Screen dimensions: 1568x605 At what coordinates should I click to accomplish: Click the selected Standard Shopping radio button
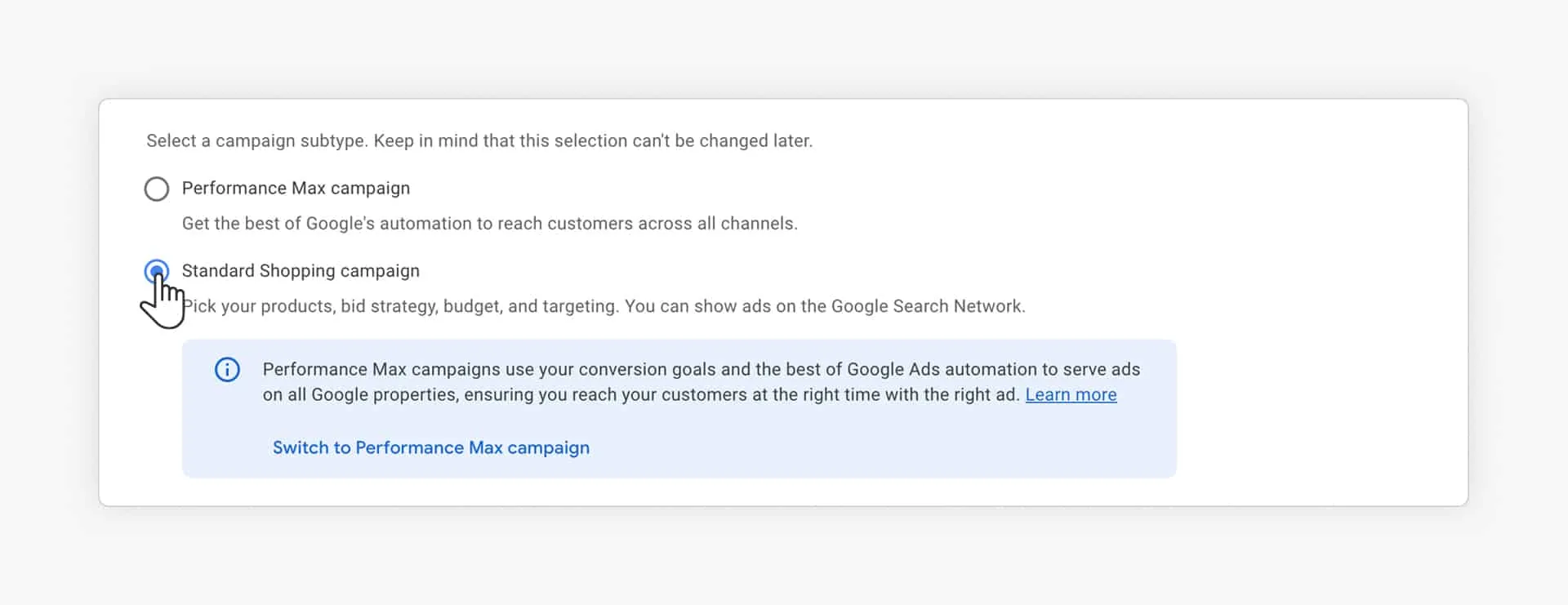pyautogui.click(x=157, y=271)
